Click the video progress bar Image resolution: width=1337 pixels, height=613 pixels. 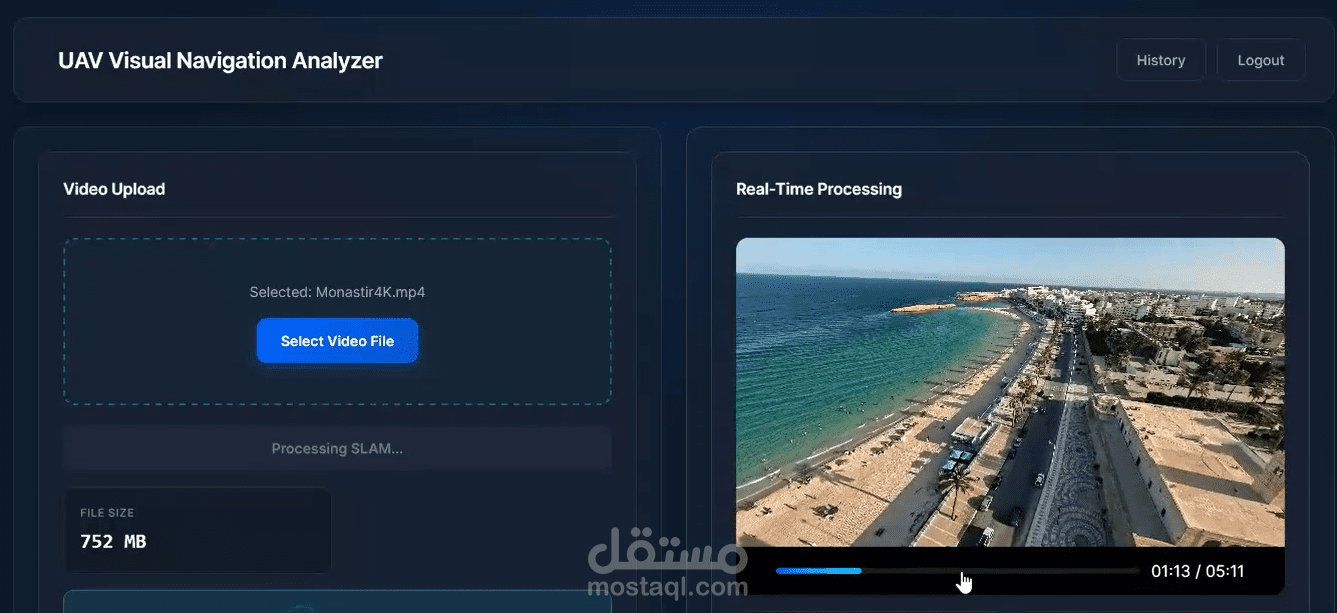(957, 571)
